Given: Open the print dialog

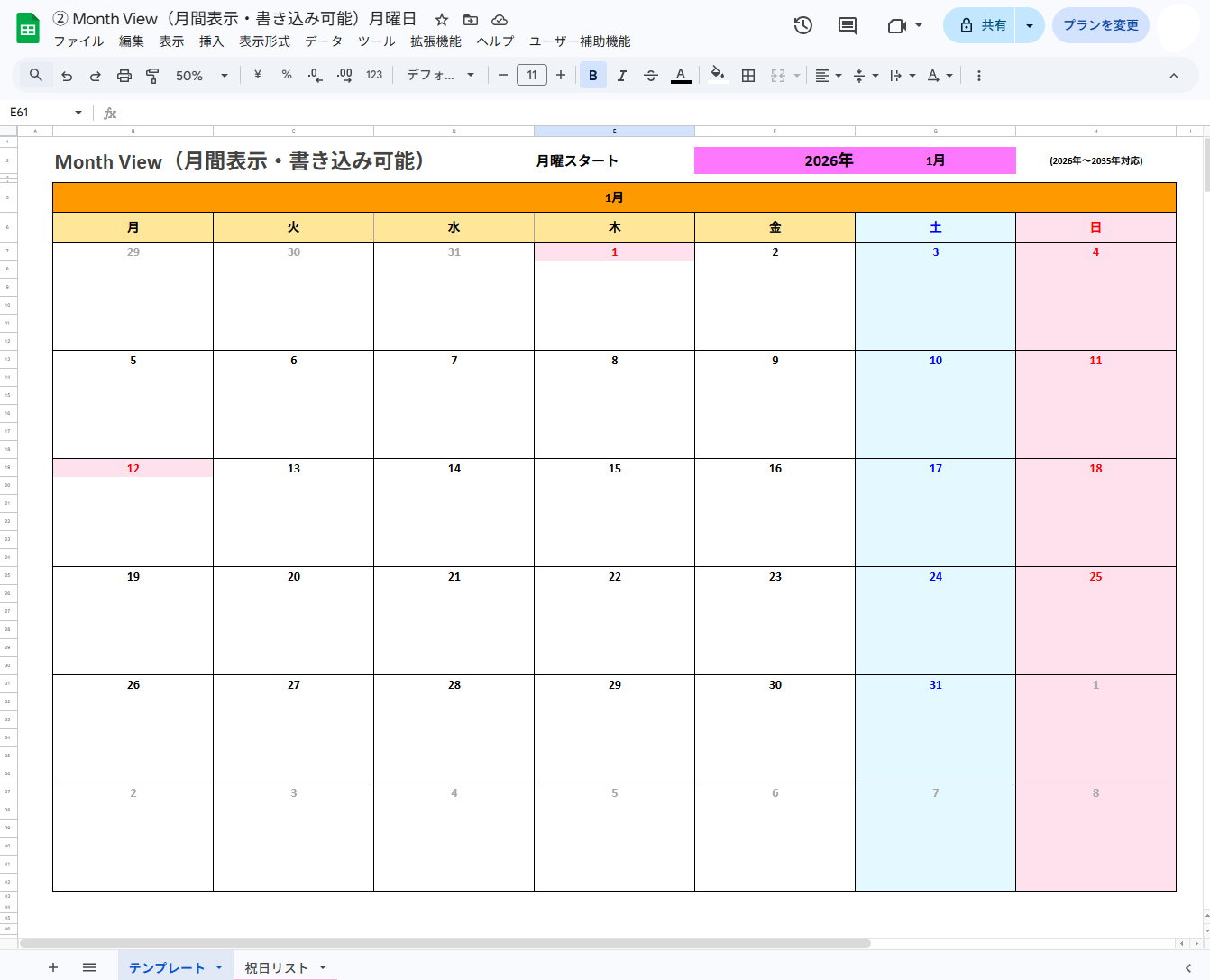Looking at the screenshot, I should click(124, 75).
